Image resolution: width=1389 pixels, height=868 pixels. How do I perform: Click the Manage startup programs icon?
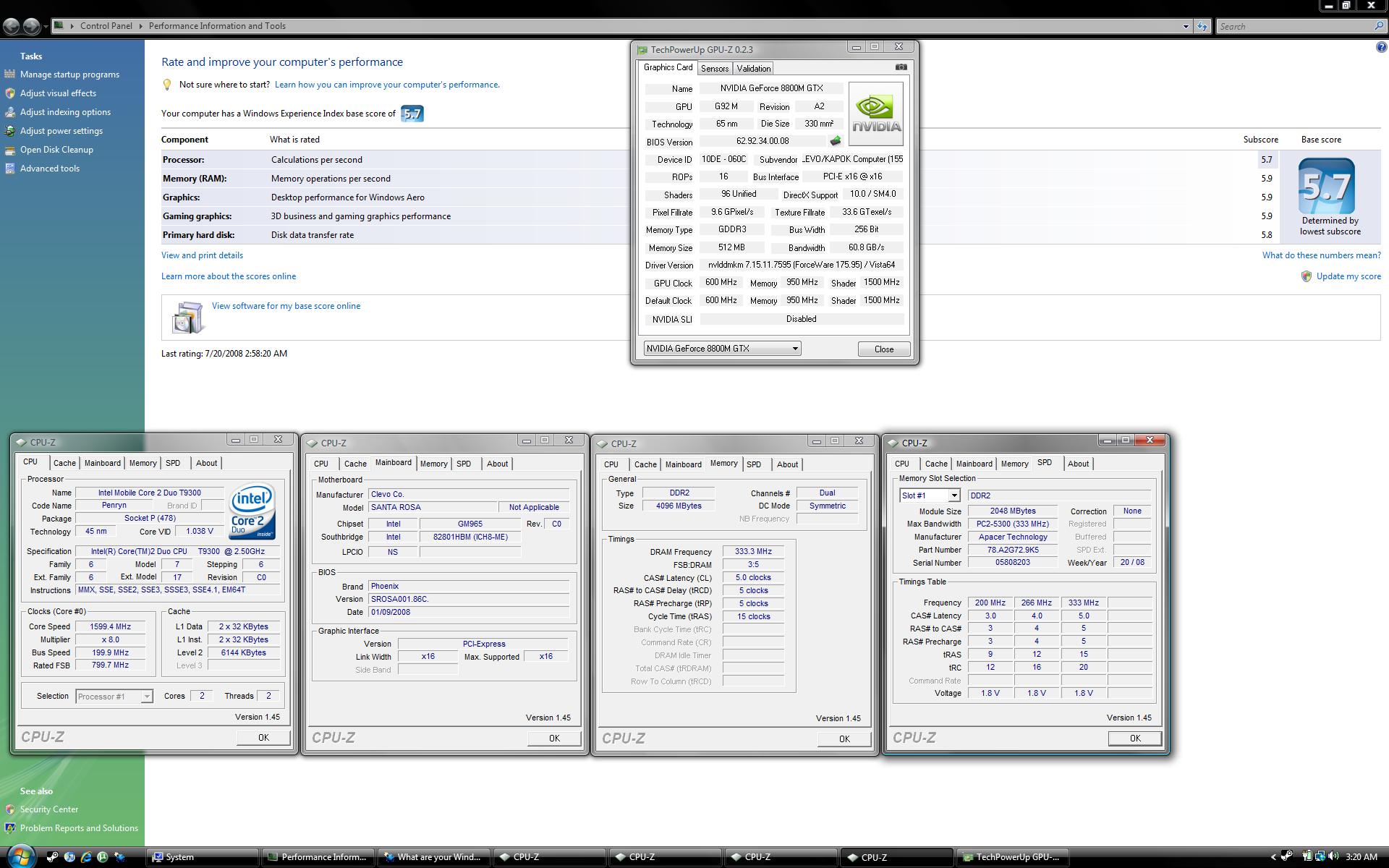[x=9, y=74]
